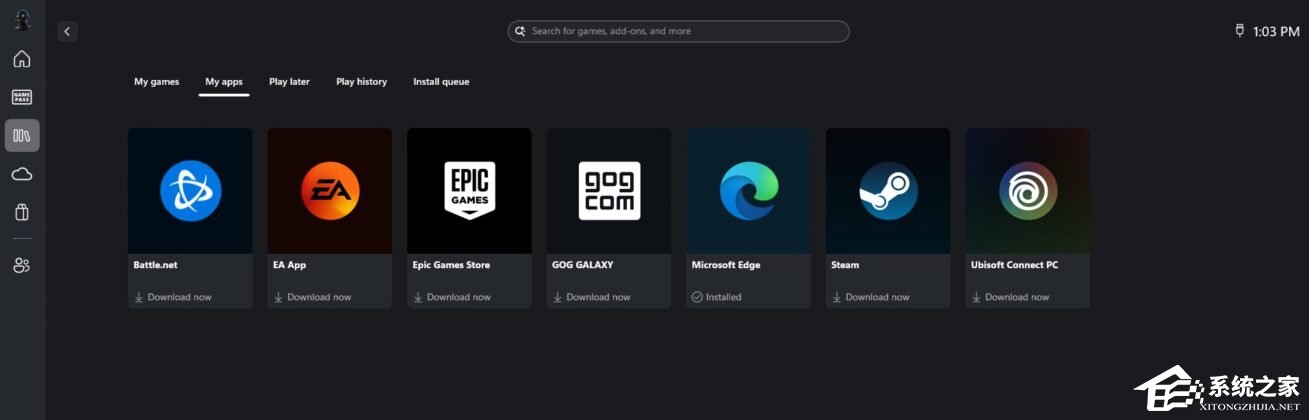Switch to the My games tab
1309x420 pixels.
pos(157,82)
